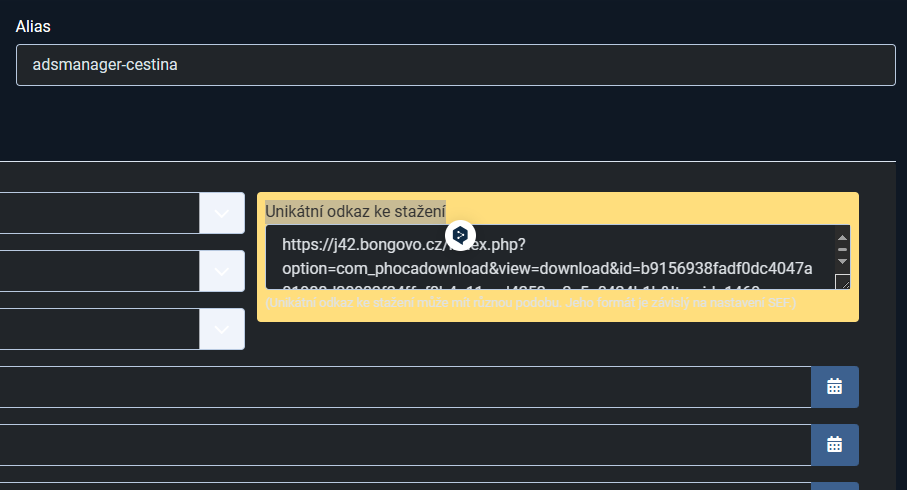The image size is (907, 490).
Task: Click inside the bottom select box field
Action: click(100, 328)
